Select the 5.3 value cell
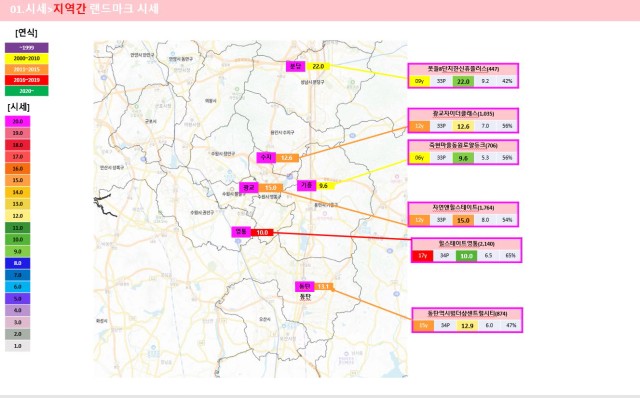Screen dimensions: 640x398 (x=485, y=158)
